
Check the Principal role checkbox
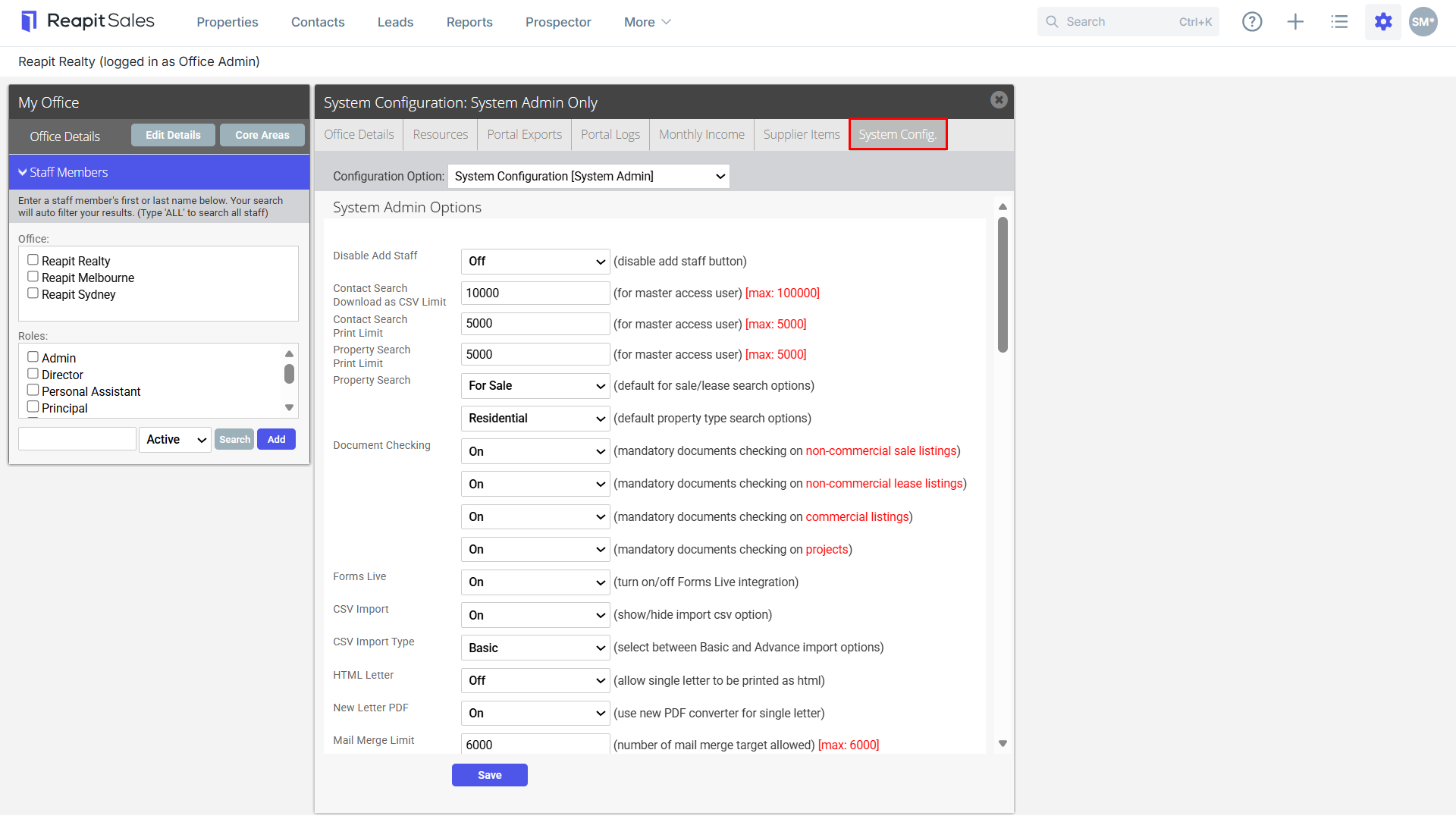33,407
